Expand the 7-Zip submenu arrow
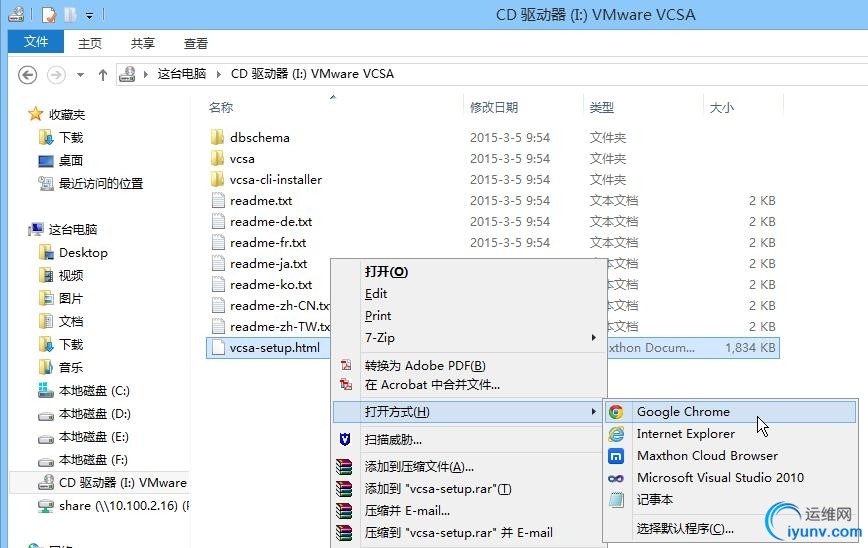 [593, 337]
